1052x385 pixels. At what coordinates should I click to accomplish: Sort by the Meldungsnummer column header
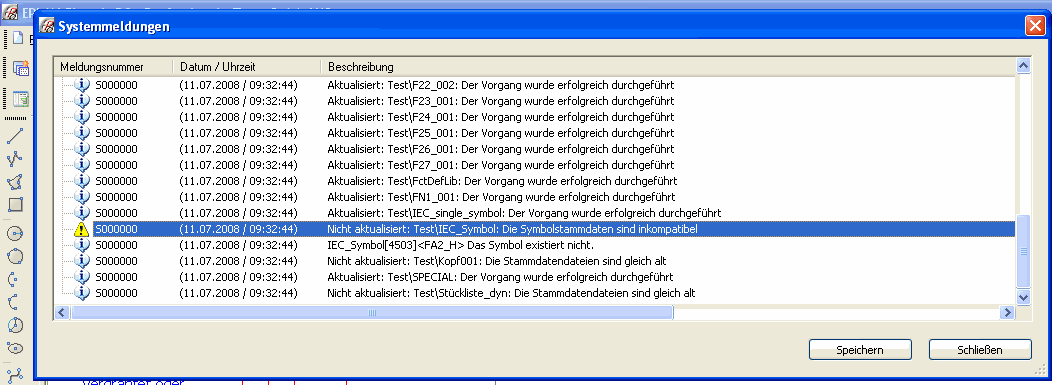114,67
